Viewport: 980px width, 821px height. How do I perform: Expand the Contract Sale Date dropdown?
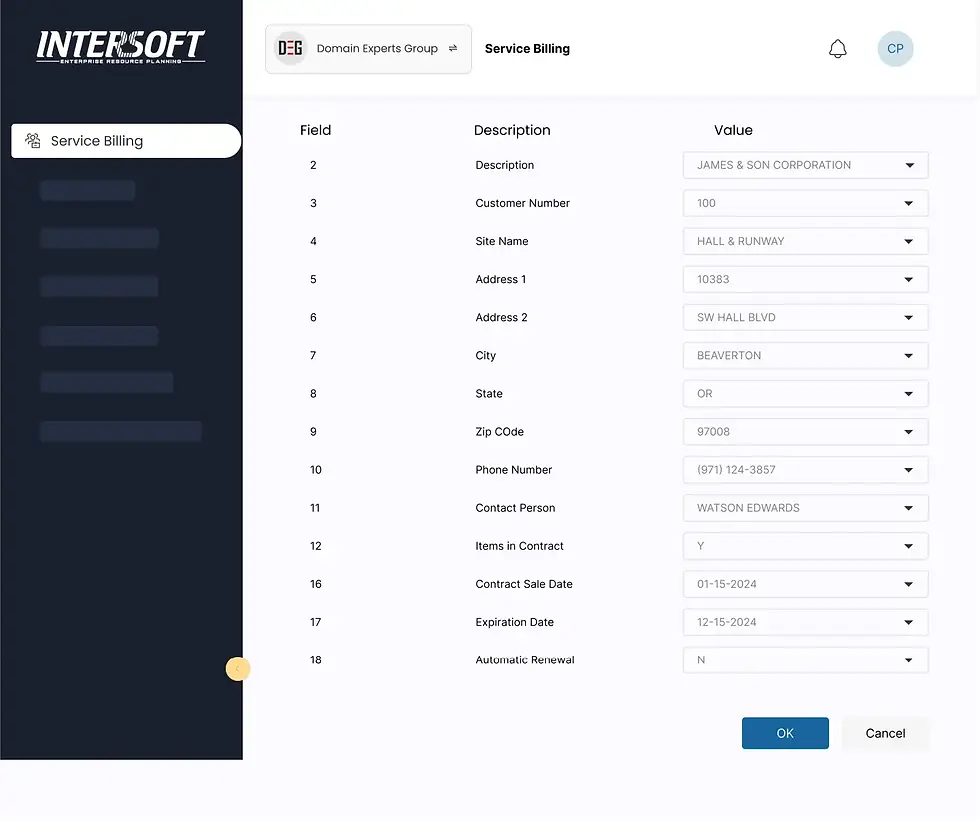(x=908, y=584)
